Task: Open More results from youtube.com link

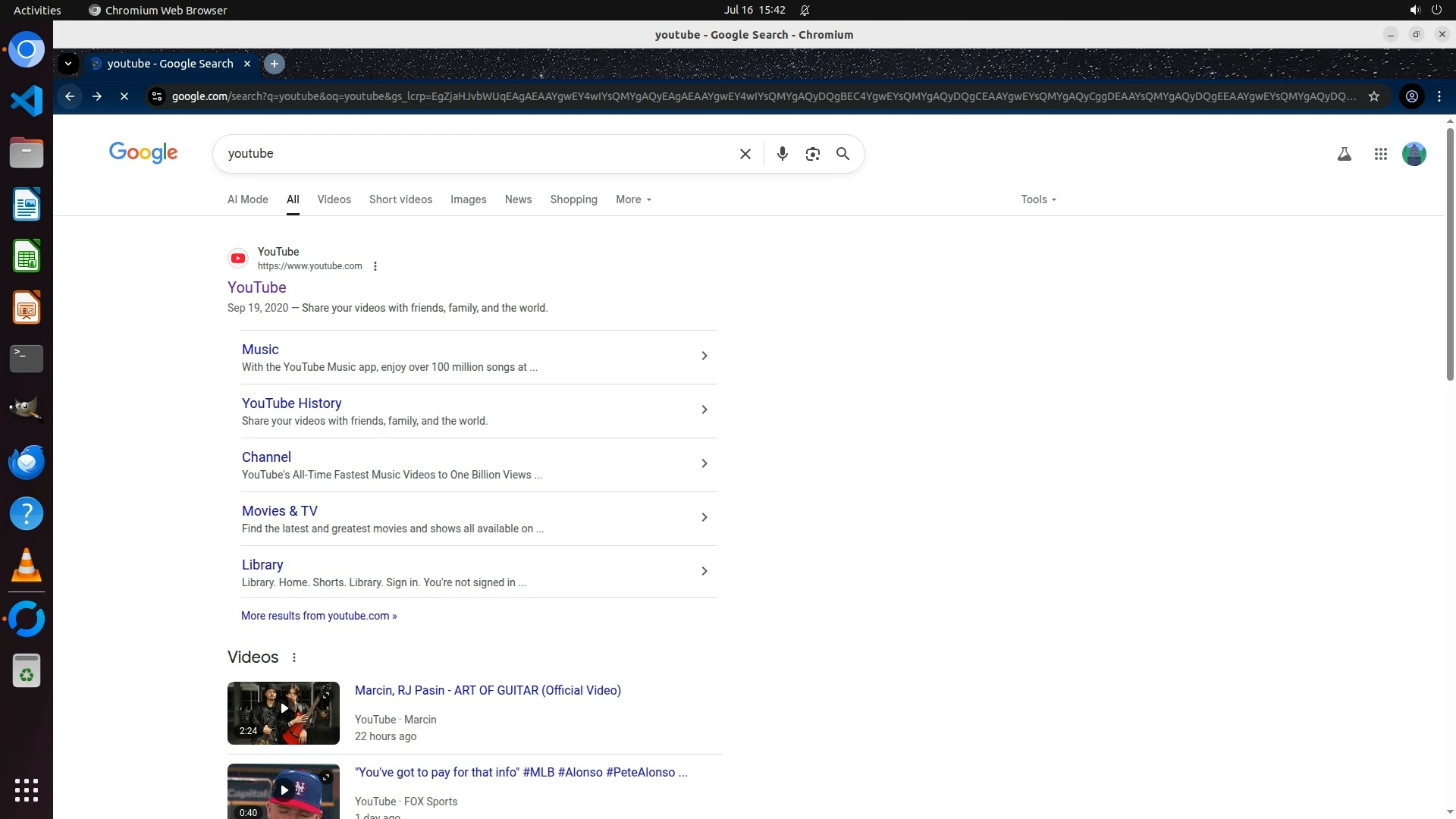Action: tap(318, 616)
